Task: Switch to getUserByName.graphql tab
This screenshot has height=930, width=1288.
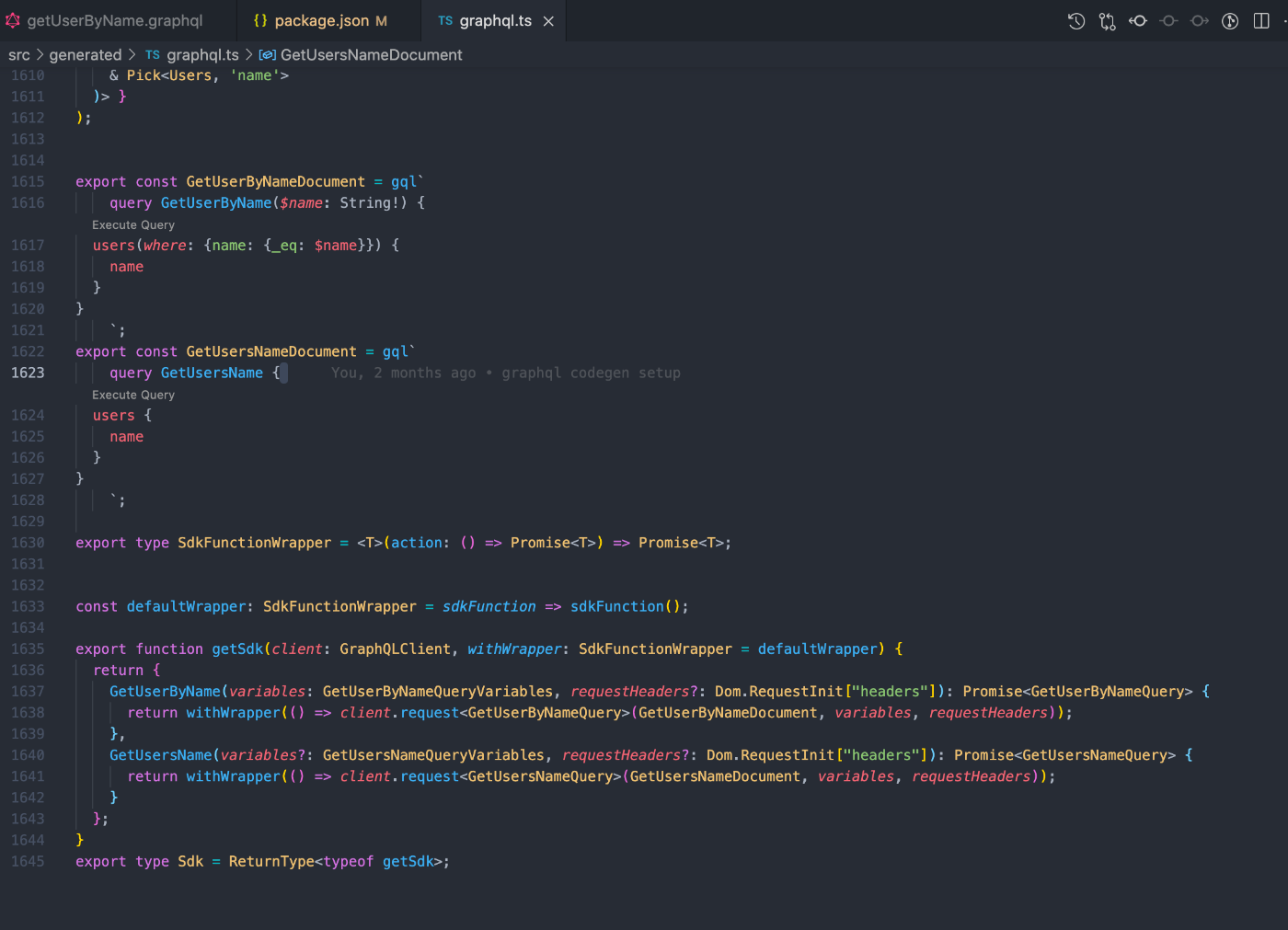Action: click(115, 20)
